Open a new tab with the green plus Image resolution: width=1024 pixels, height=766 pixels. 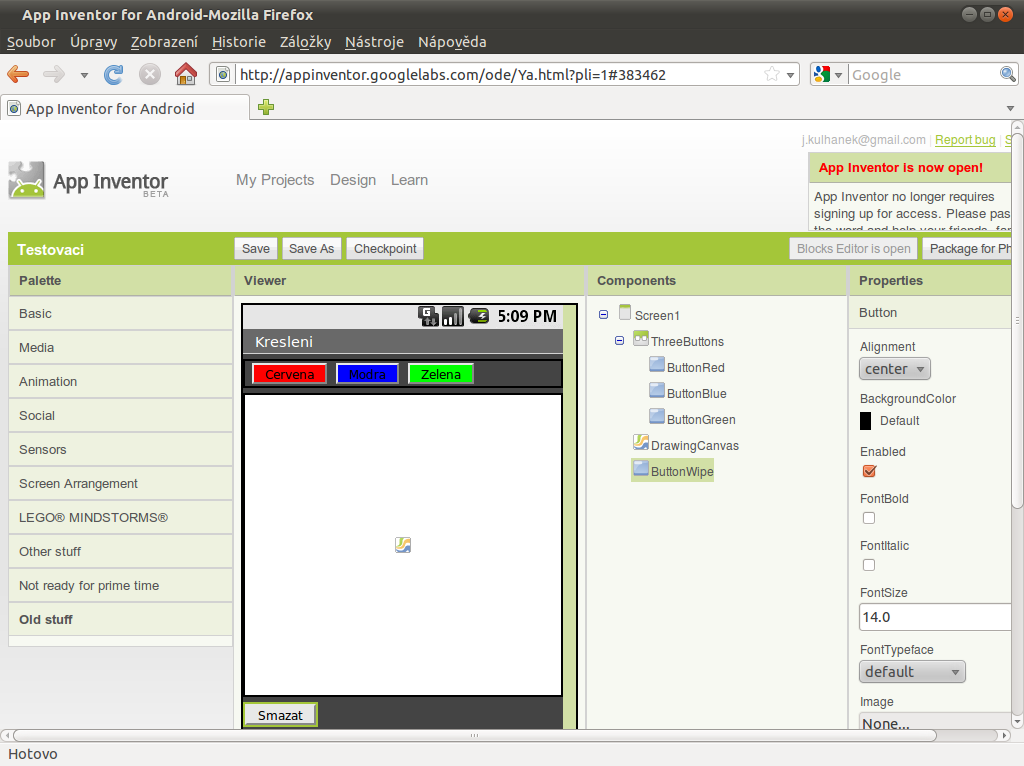click(x=266, y=107)
